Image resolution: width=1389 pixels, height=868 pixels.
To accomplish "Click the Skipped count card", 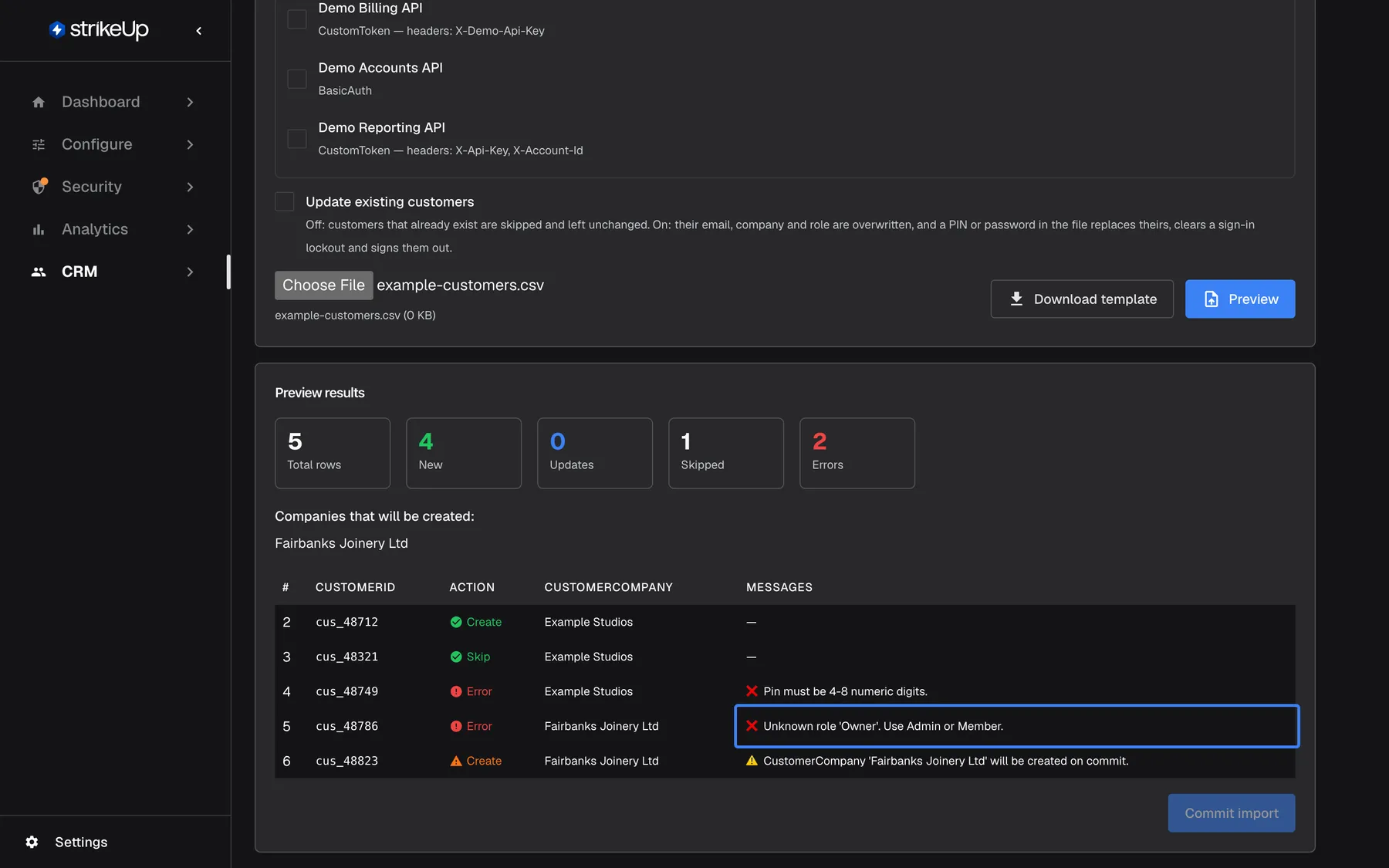I will [x=726, y=454].
